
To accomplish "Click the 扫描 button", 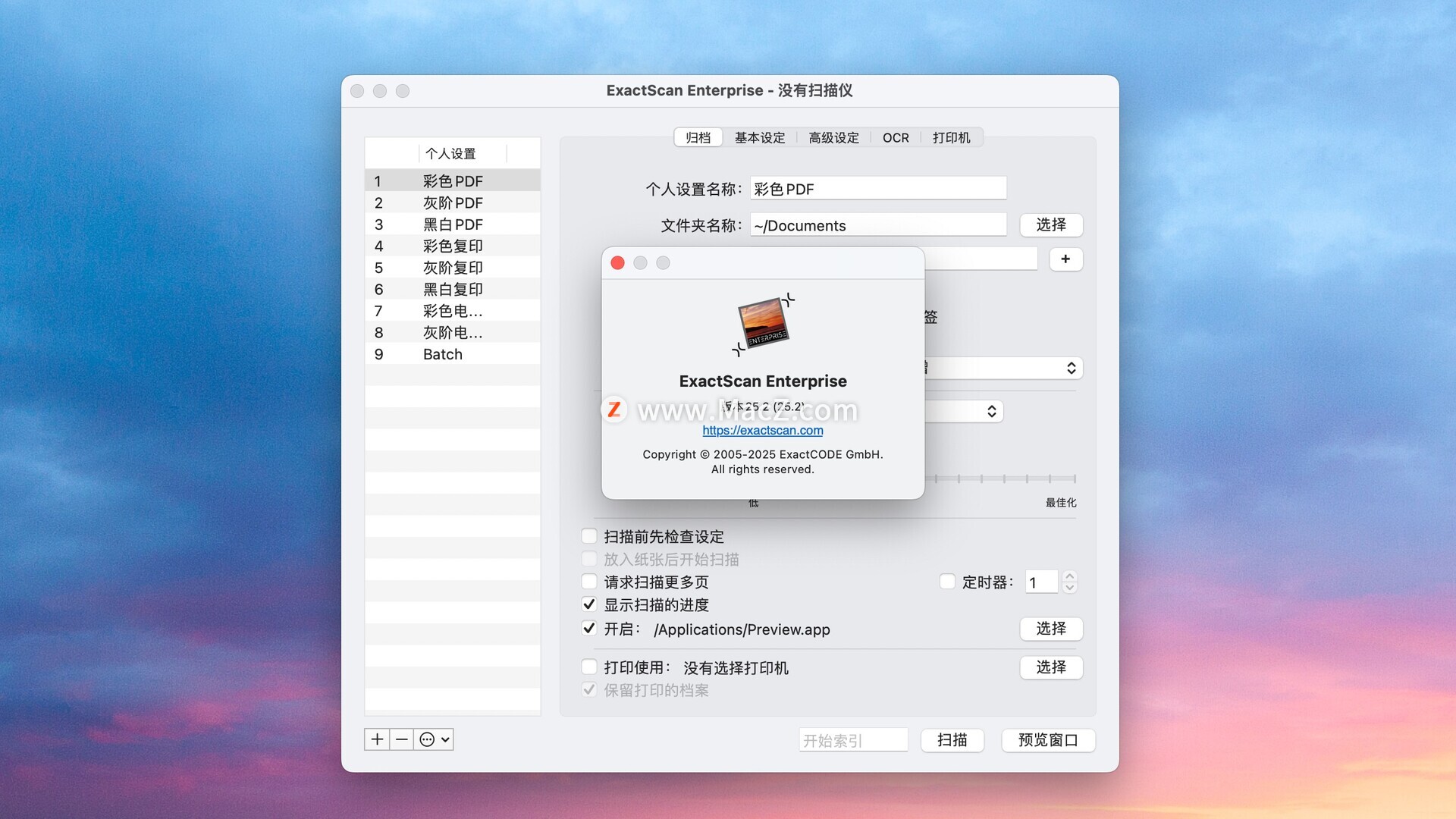I will (952, 740).
